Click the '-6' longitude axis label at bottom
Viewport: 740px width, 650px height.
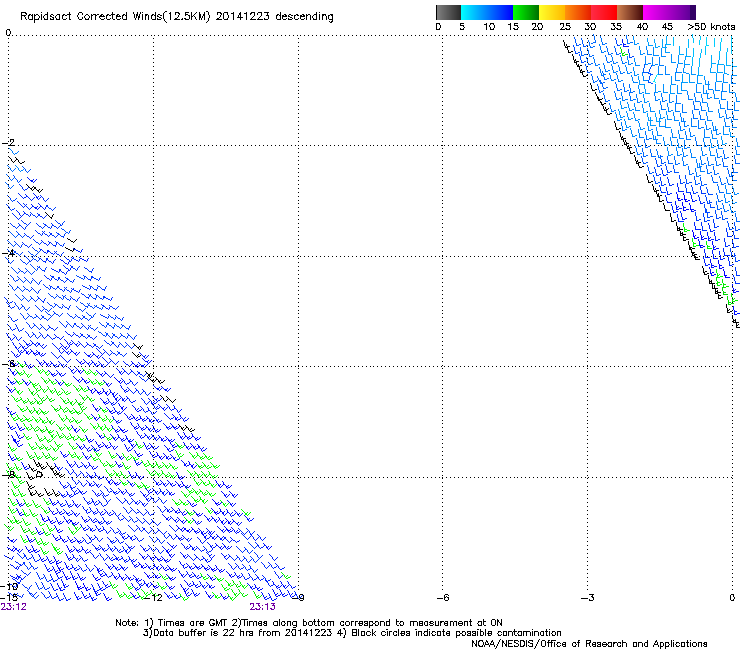pyautogui.click(x=442, y=598)
